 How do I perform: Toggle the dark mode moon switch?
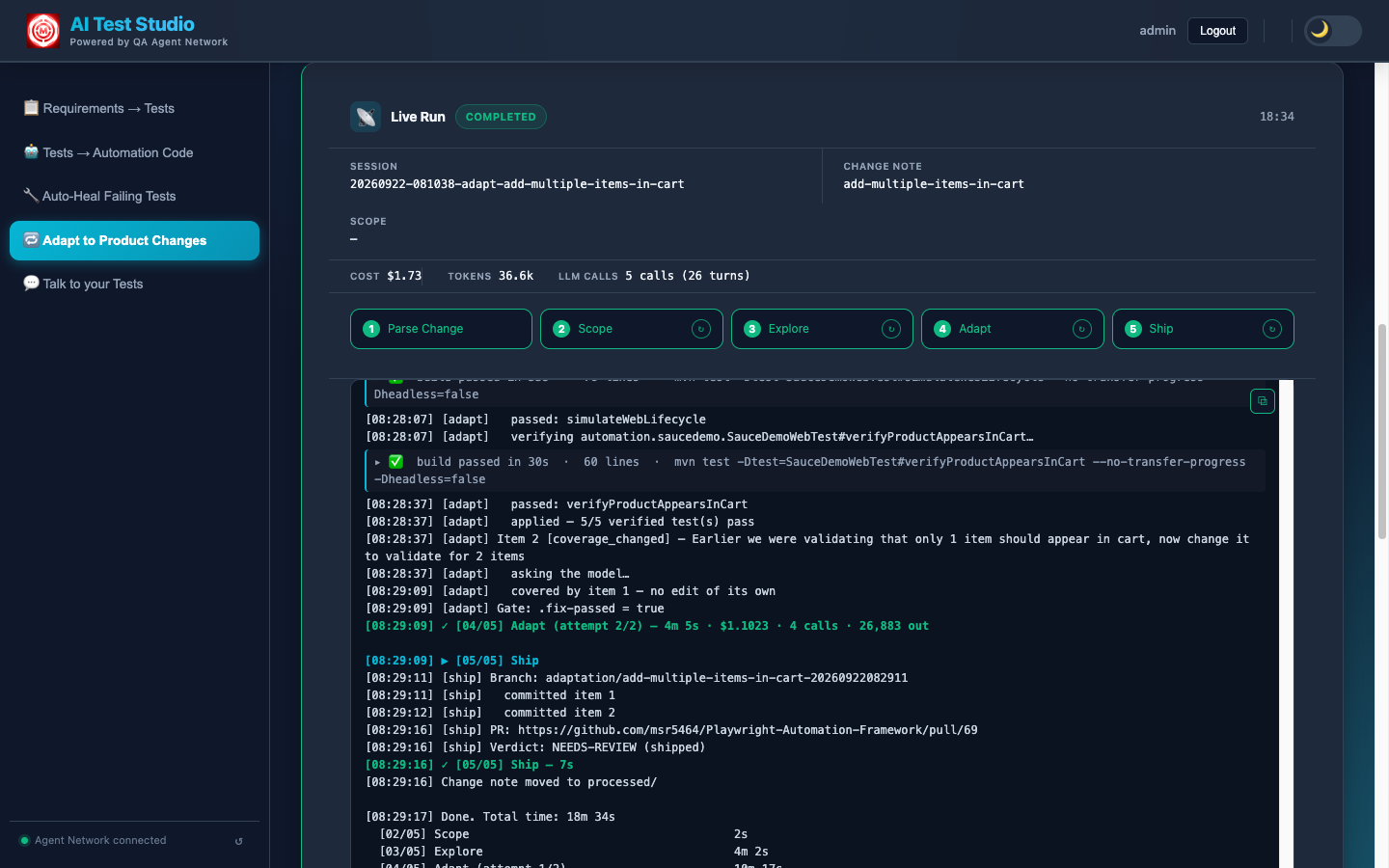[1332, 31]
